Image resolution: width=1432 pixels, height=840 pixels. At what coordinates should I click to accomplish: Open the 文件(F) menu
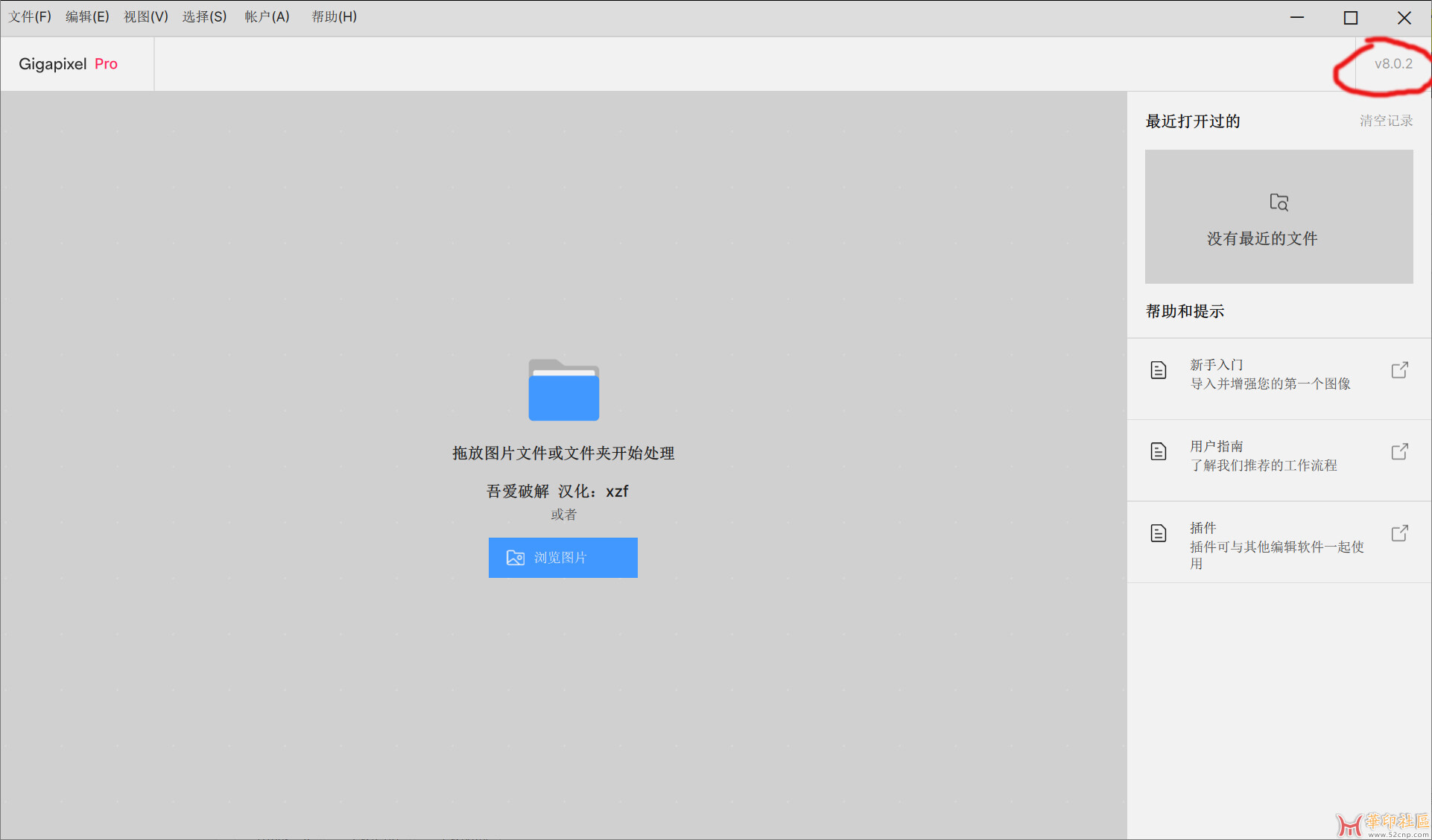[30, 16]
